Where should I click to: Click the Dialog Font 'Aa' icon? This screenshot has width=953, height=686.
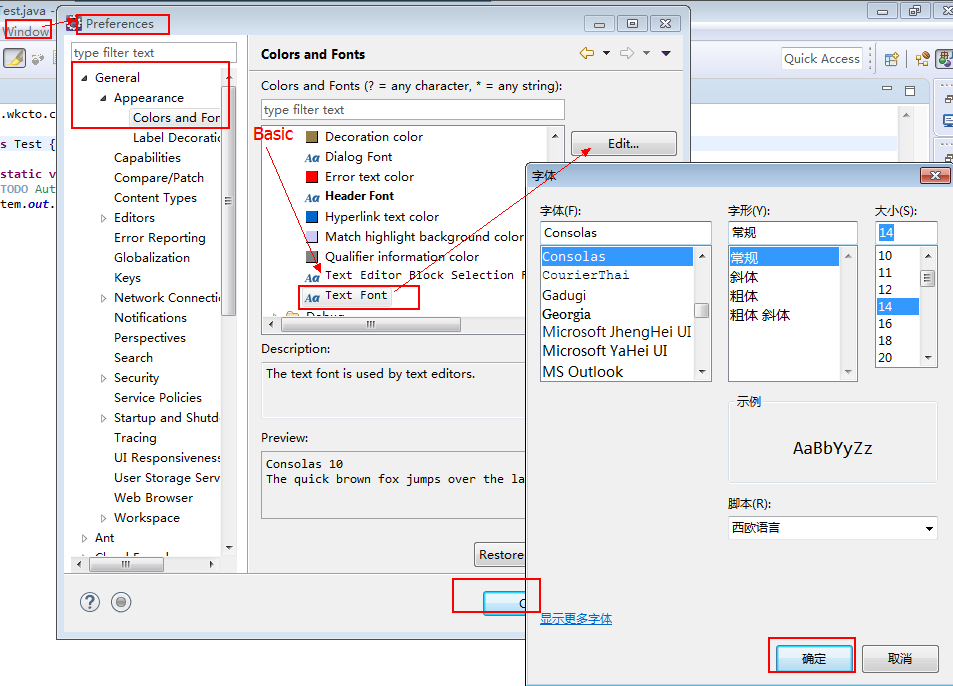(x=312, y=157)
